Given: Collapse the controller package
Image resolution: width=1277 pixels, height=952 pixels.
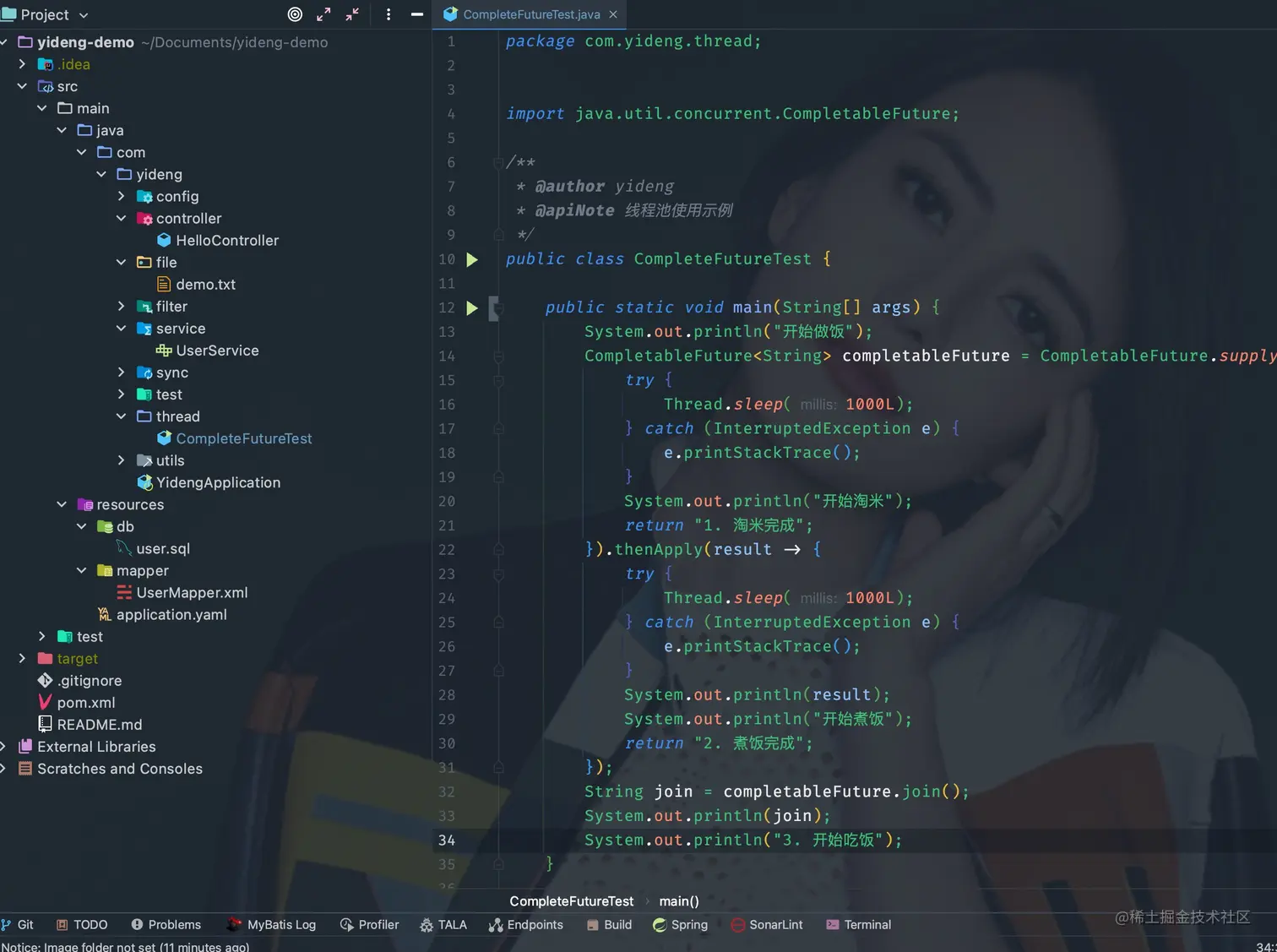Looking at the screenshot, I should (x=121, y=218).
